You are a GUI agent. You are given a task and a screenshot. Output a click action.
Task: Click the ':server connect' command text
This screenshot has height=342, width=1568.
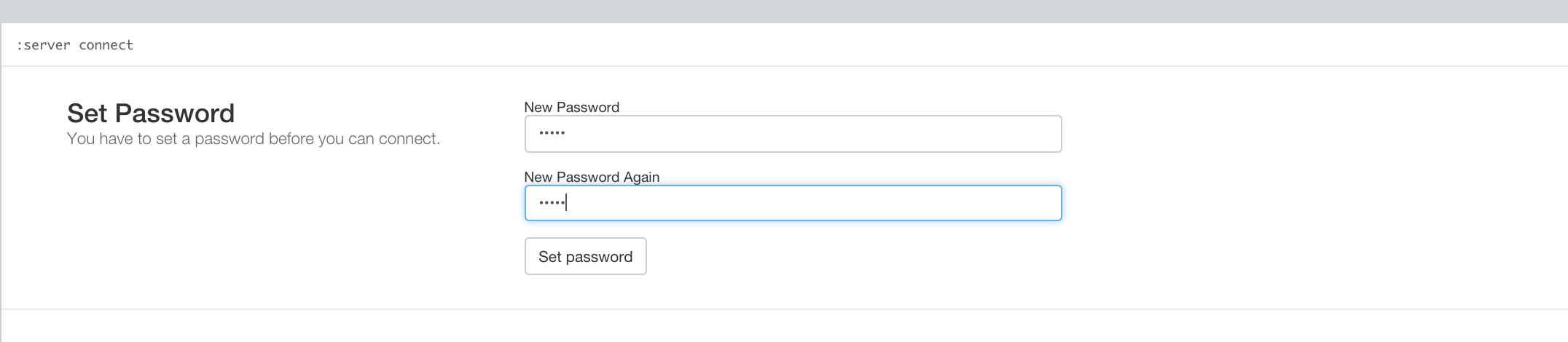pos(75,45)
